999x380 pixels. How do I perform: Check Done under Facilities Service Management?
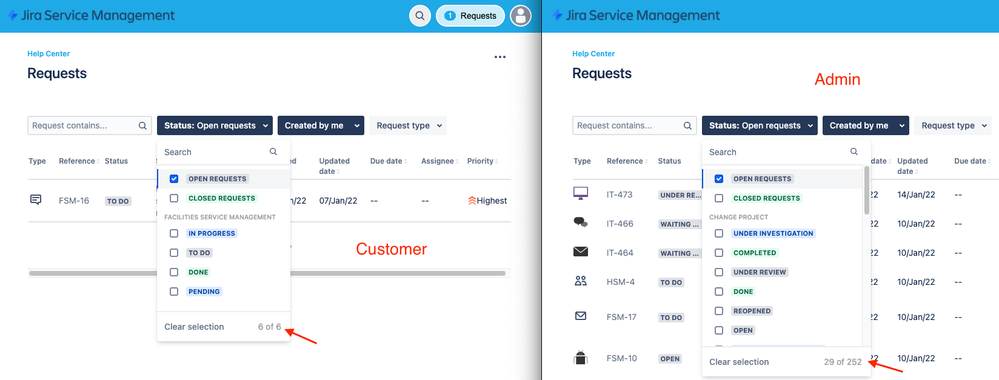[x=174, y=272]
